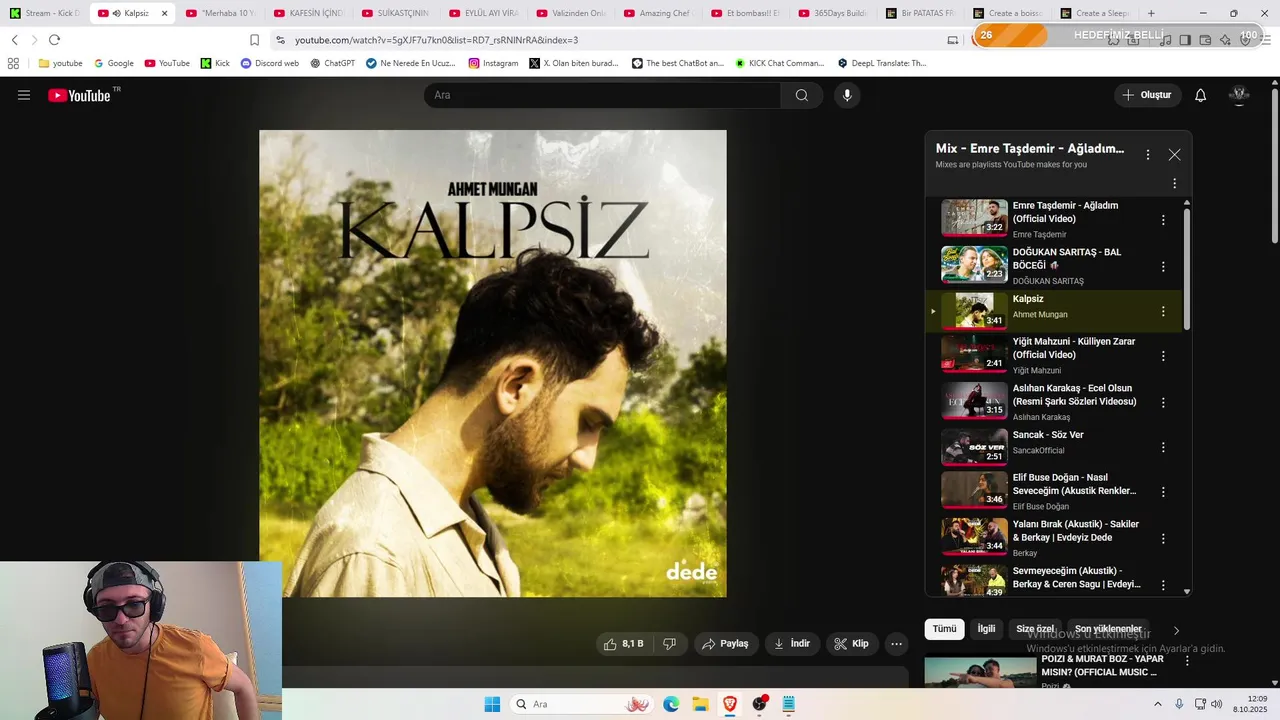Viewport: 1280px width, 720px height.
Task: Open the options menu for DOĞUKAN SARITAŞ - BAL BÖCEĞİ
Action: [x=1163, y=266]
